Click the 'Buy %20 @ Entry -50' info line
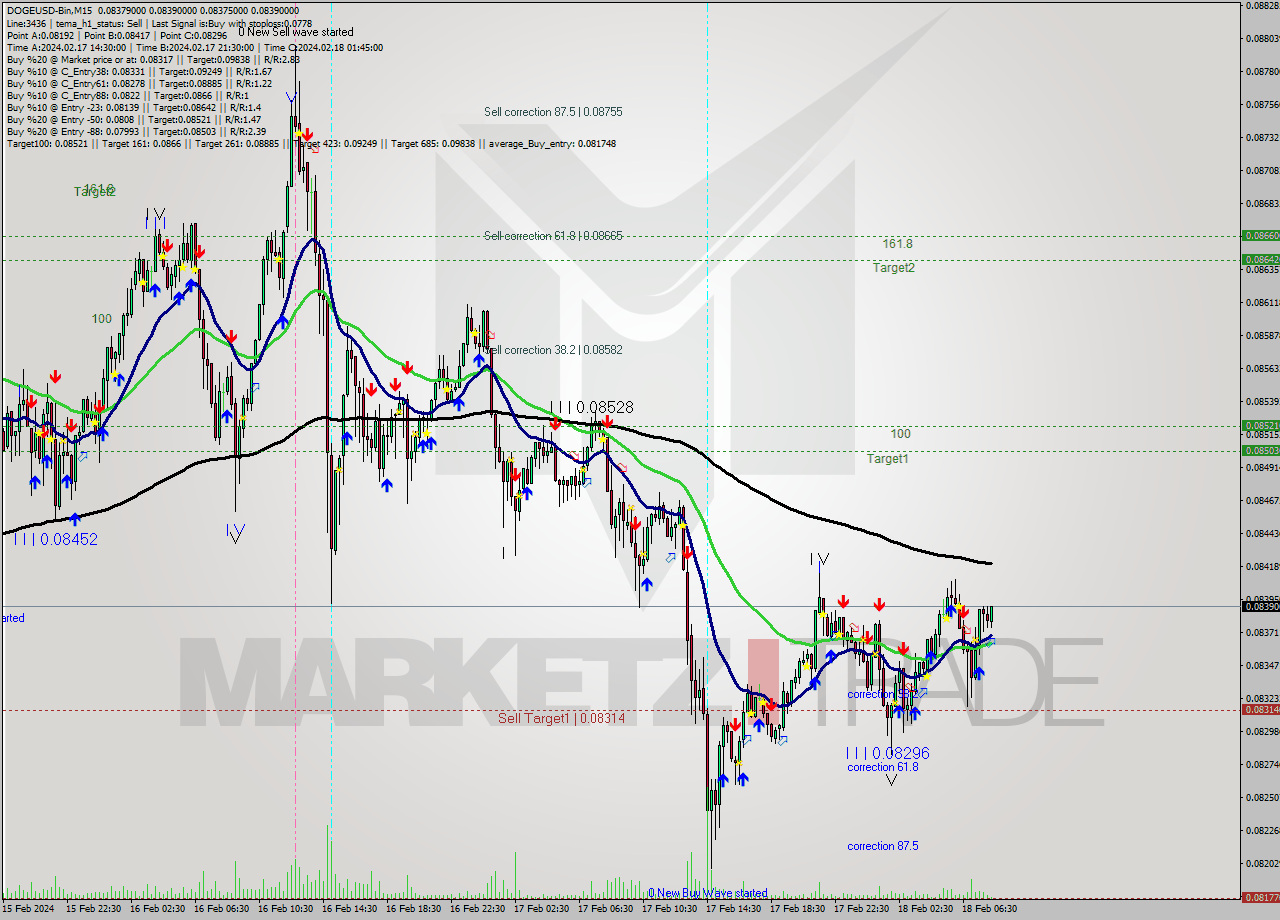 [x=134, y=119]
